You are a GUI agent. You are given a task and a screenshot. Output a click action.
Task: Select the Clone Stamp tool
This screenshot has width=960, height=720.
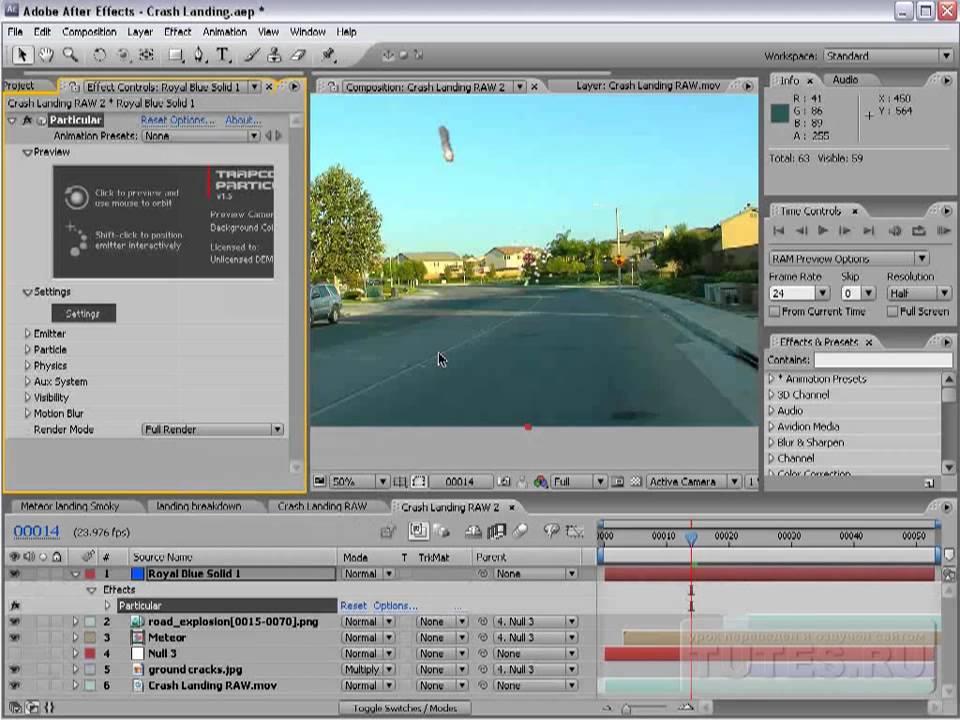274,55
